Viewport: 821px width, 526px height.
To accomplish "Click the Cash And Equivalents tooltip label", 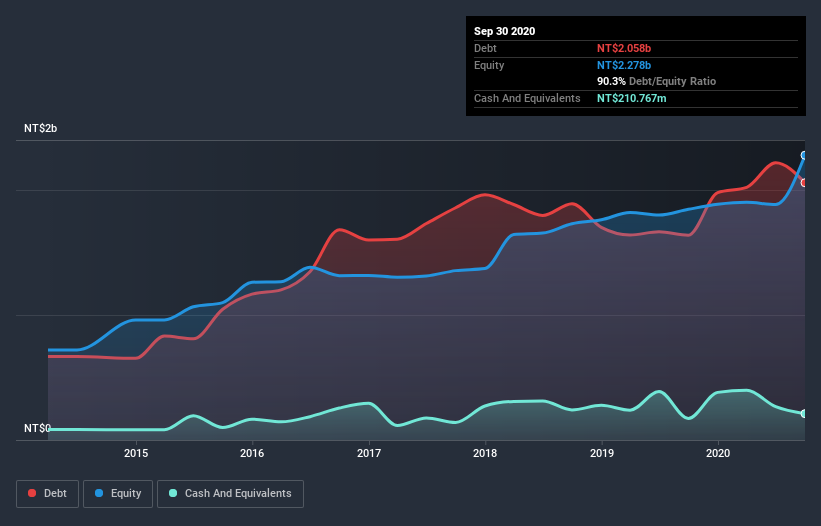I will click(x=527, y=98).
